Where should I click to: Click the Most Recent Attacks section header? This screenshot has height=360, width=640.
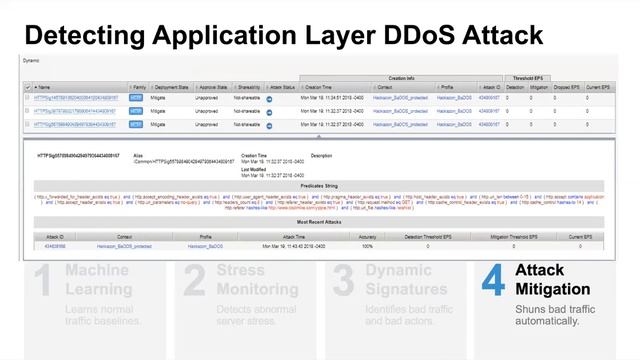pos(319,222)
